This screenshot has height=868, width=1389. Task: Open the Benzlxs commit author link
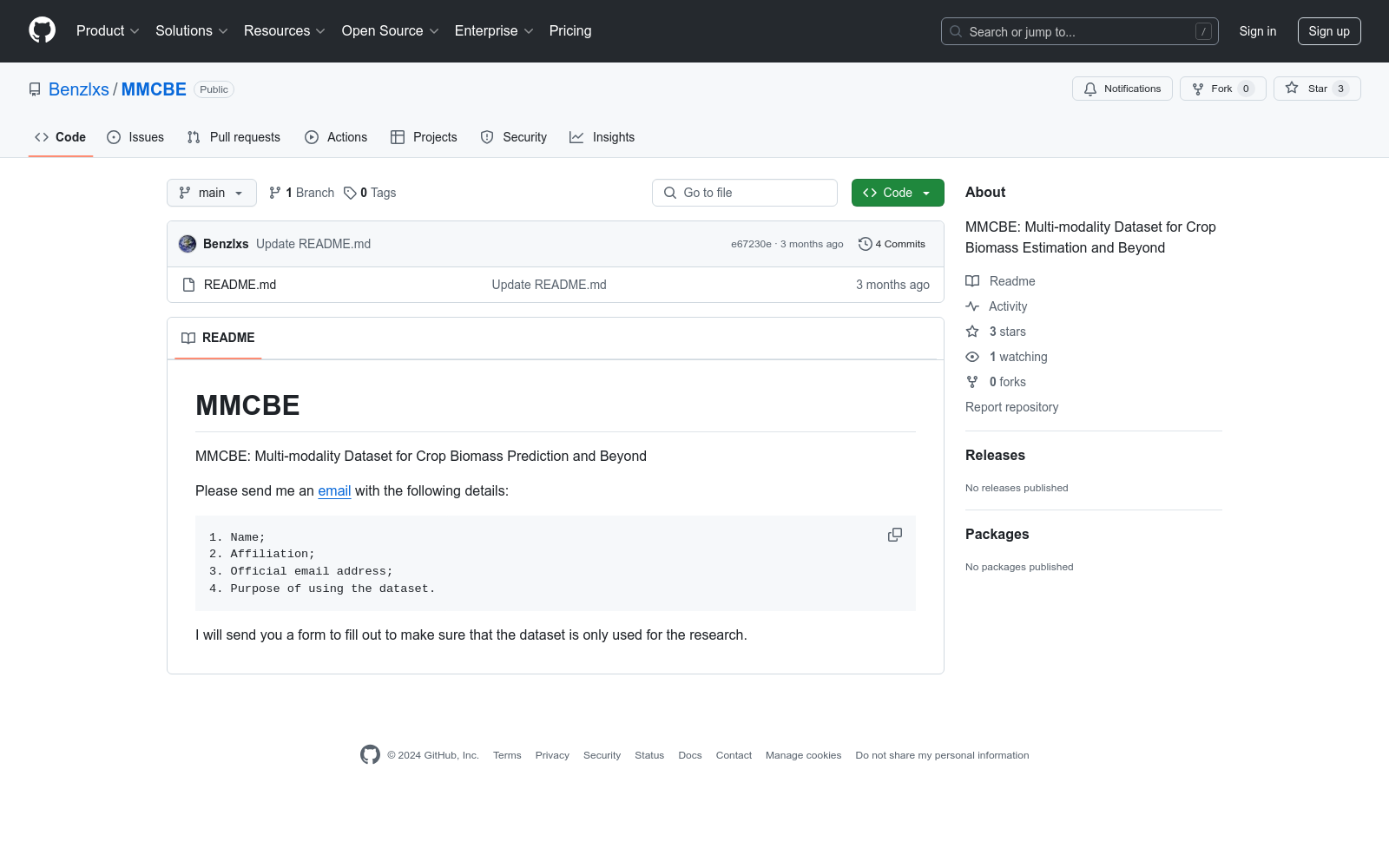pyautogui.click(x=226, y=244)
